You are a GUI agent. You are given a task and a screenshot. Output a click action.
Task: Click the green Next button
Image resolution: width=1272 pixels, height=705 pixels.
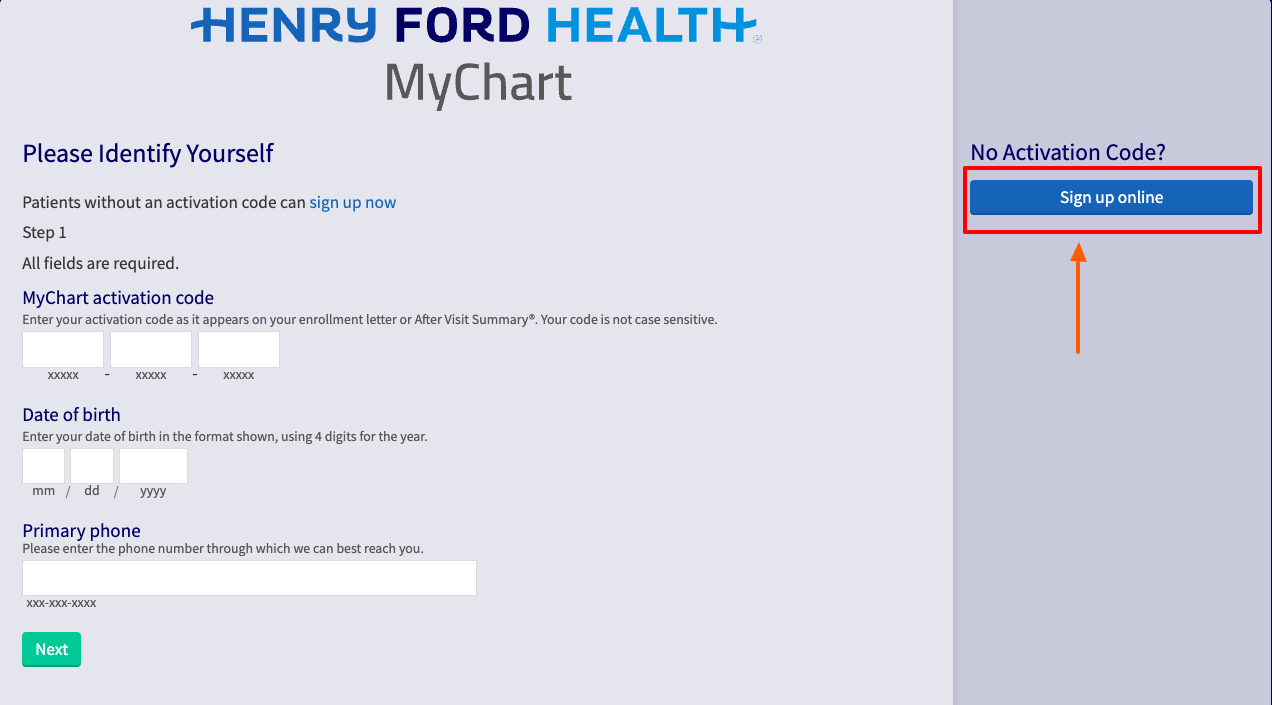click(51, 649)
